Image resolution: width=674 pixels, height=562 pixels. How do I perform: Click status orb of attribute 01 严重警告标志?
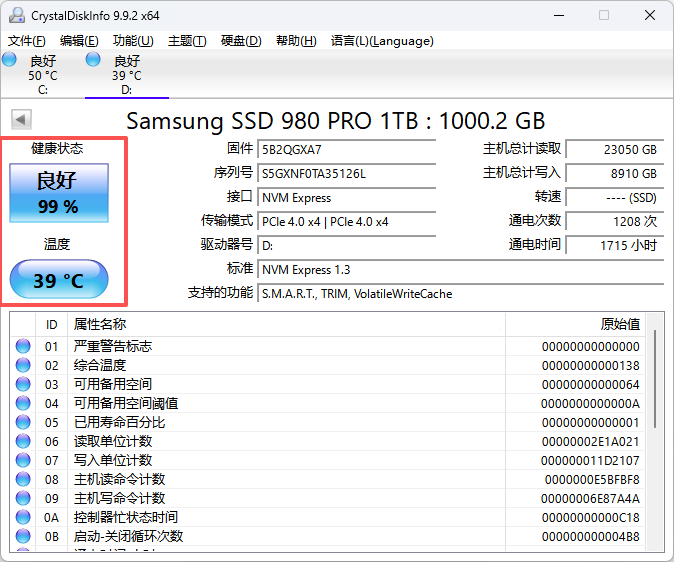(x=23, y=346)
